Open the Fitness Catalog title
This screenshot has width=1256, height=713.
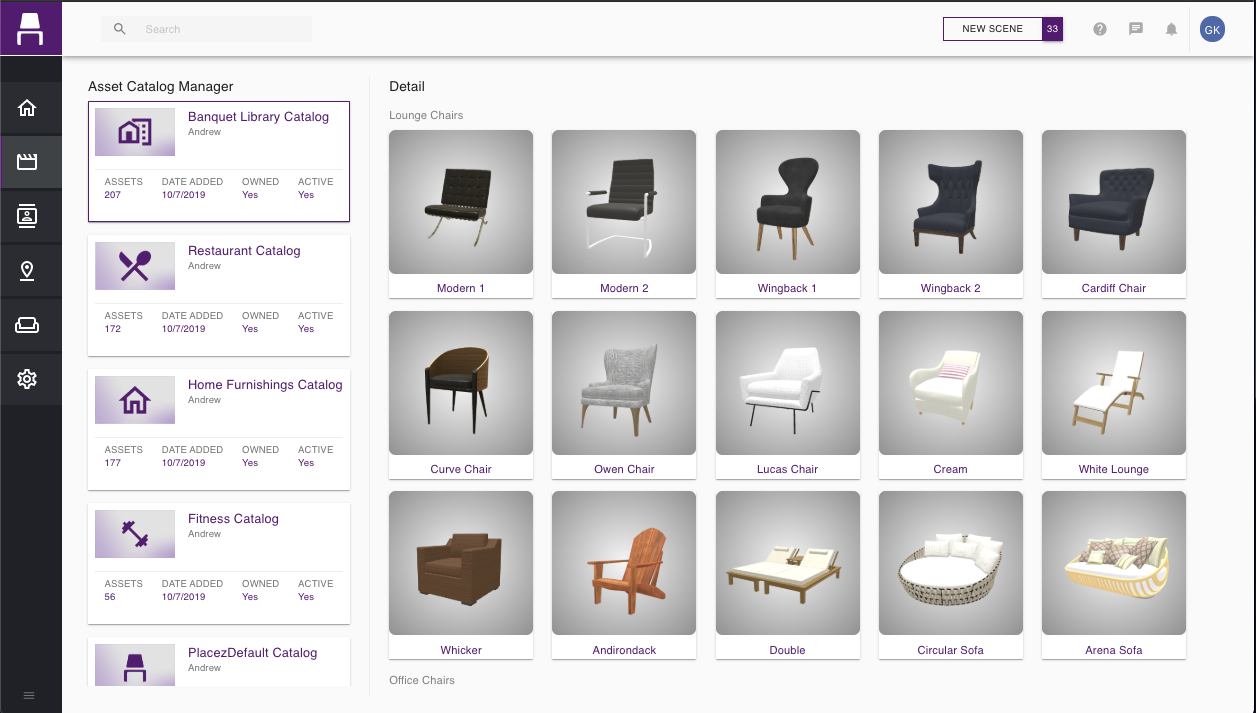pyautogui.click(x=233, y=519)
